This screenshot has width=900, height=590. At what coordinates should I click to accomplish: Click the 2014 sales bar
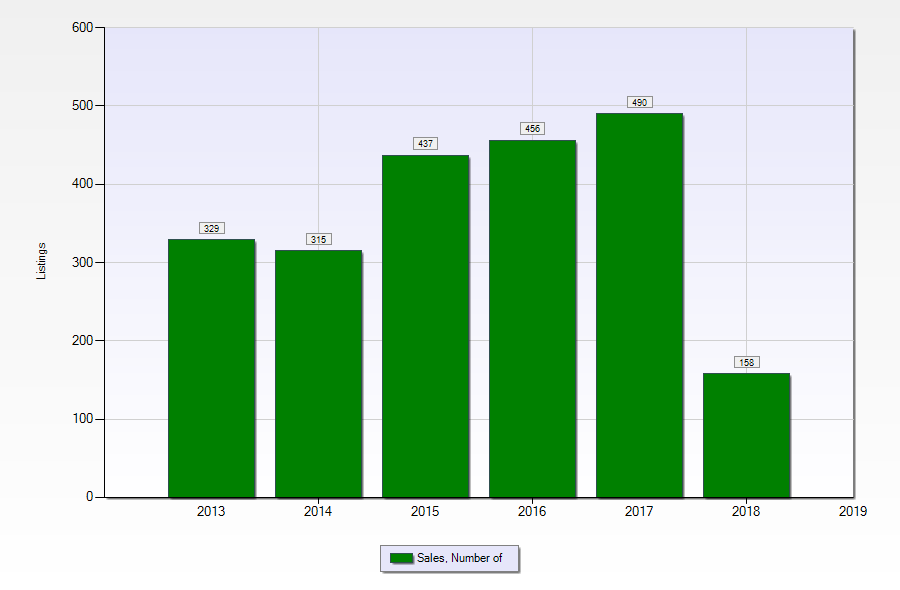(x=319, y=374)
